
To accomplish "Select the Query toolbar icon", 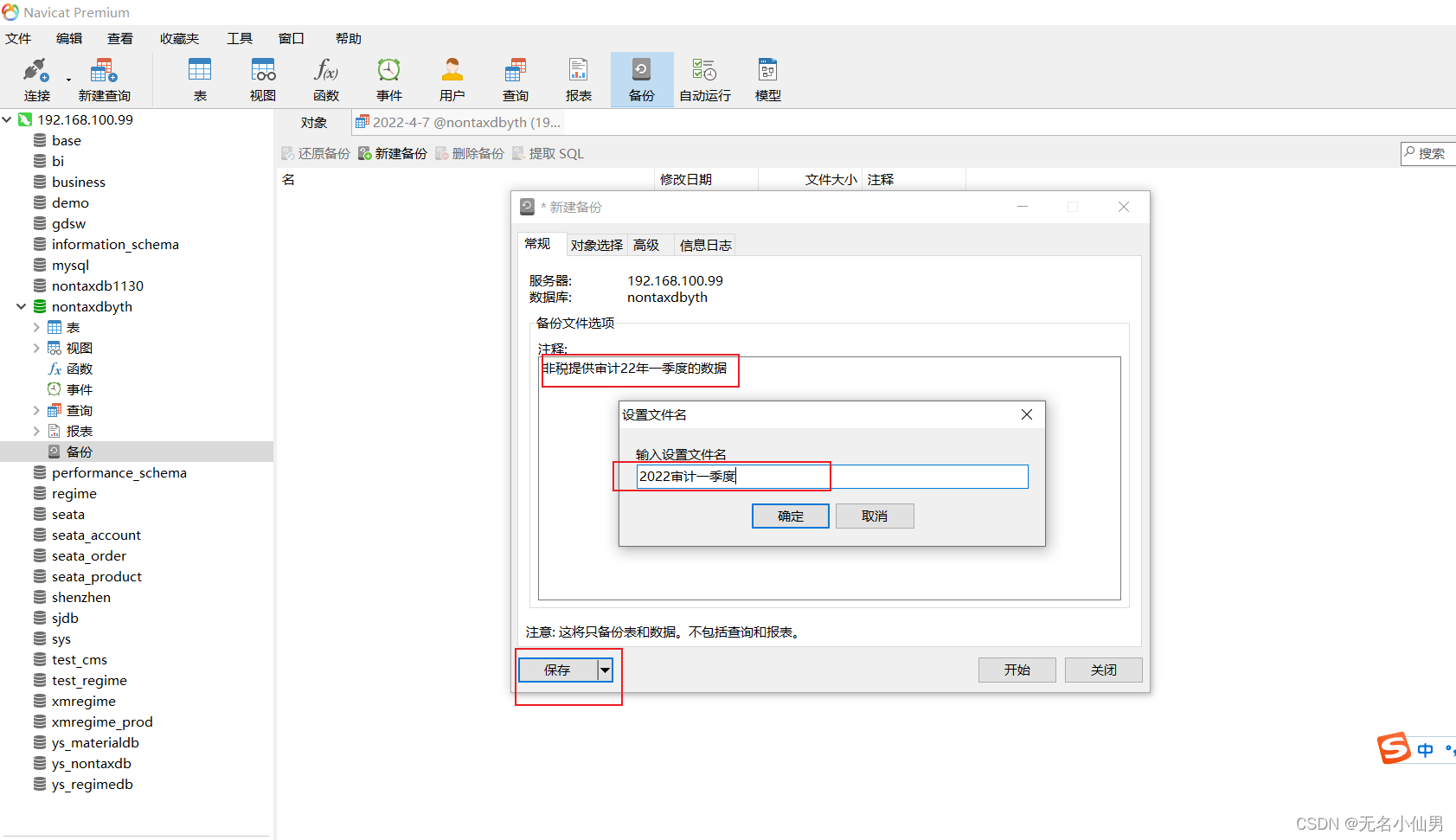I will click(516, 80).
